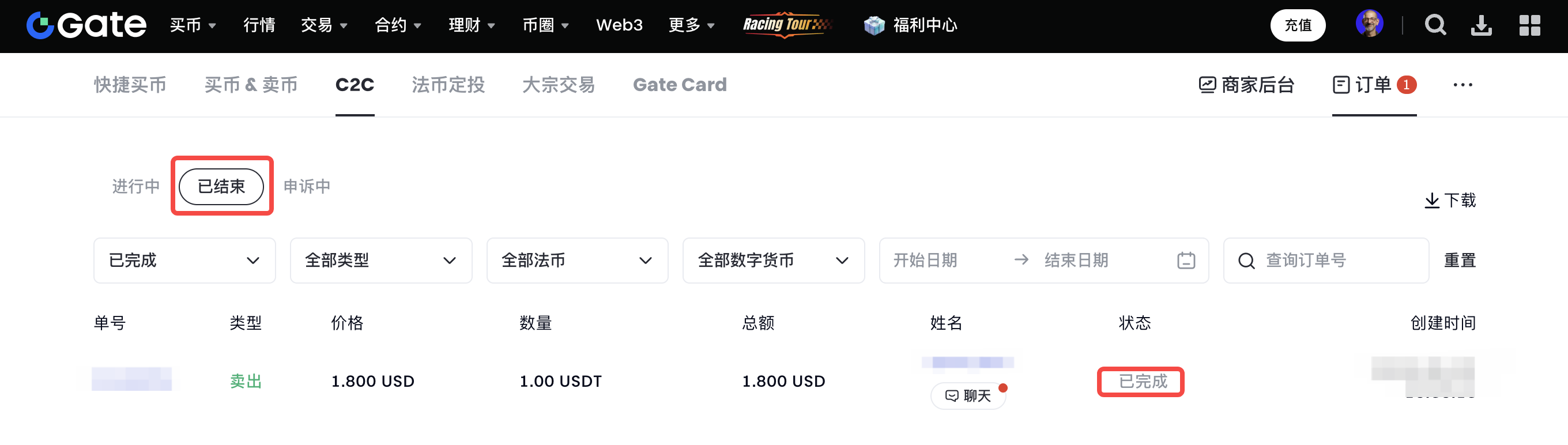Image resolution: width=1568 pixels, height=445 pixels.
Task: Click the user profile avatar
Action: click(1369, 24)
